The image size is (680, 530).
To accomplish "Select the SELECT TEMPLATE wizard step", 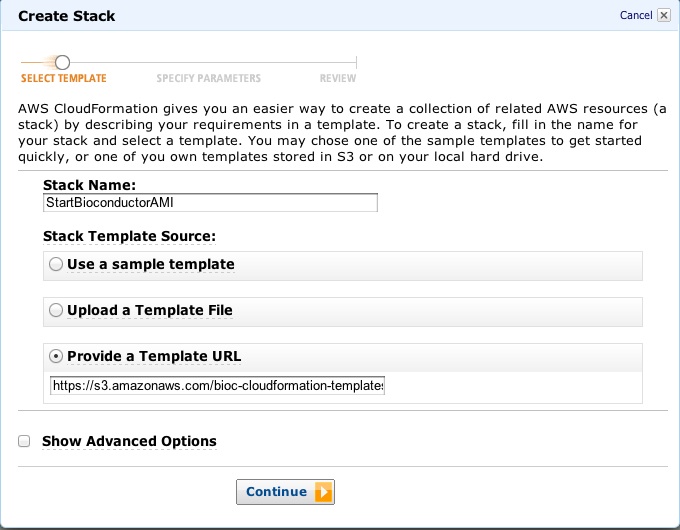I will tap(63, 78).
